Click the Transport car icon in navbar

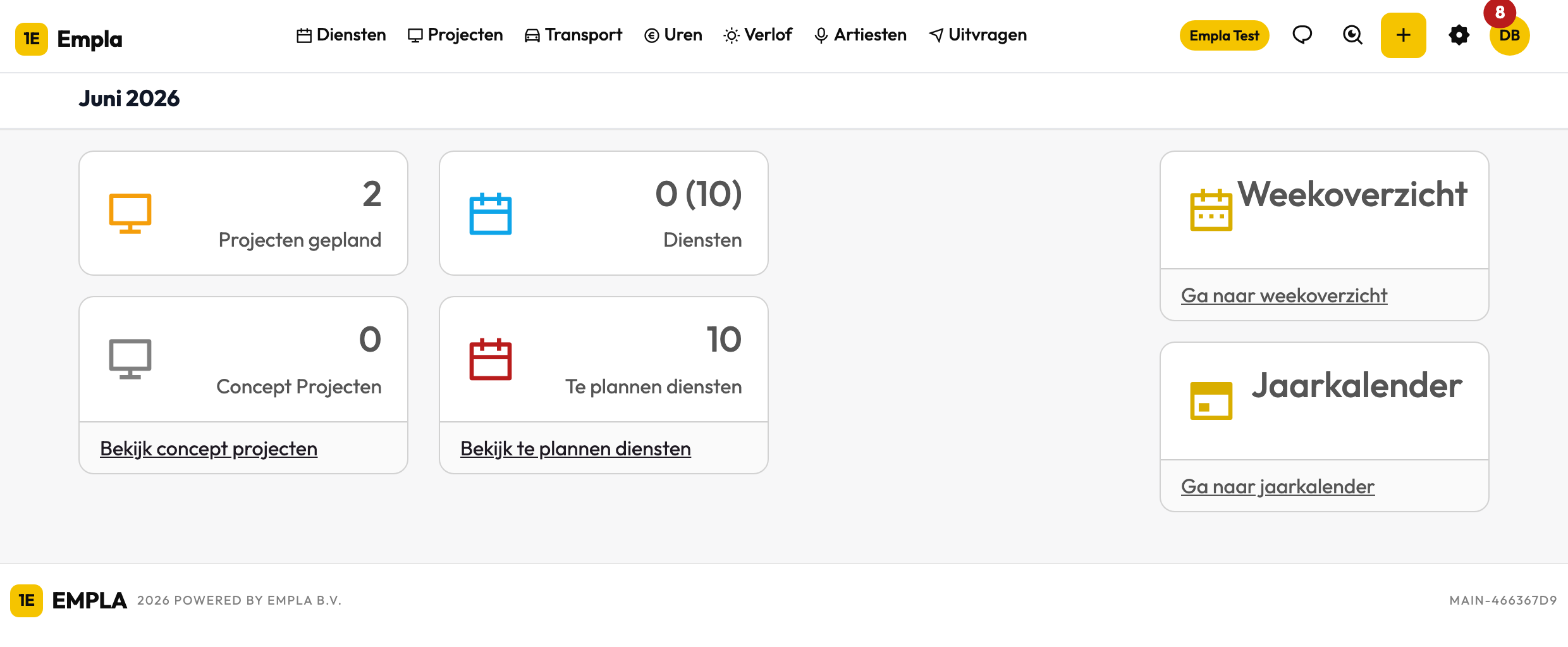532,36
